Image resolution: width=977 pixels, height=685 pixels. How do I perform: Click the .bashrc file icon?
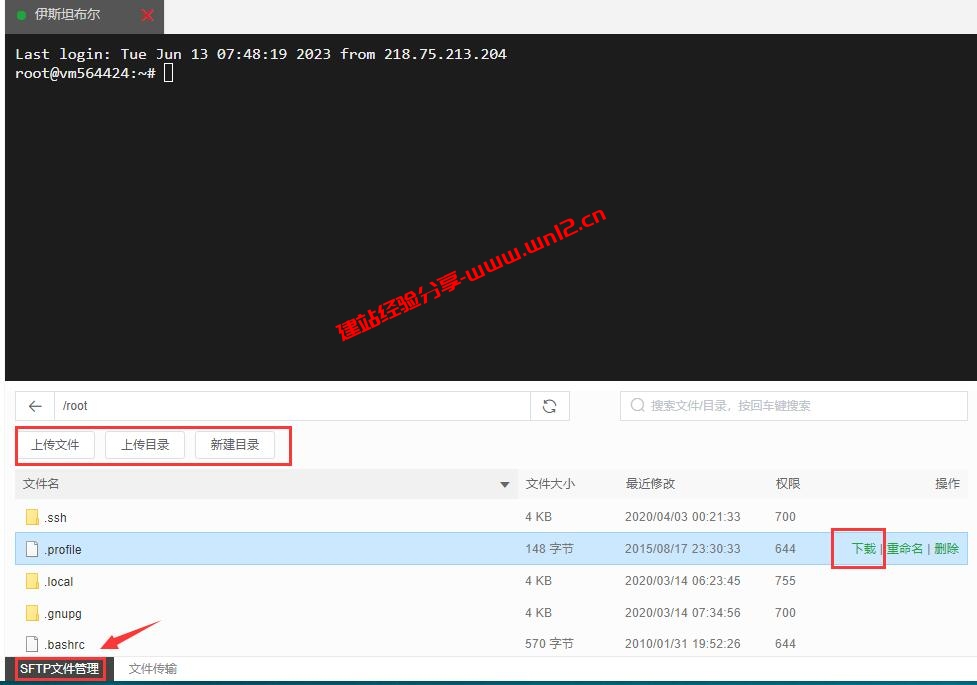click(33, 643)
